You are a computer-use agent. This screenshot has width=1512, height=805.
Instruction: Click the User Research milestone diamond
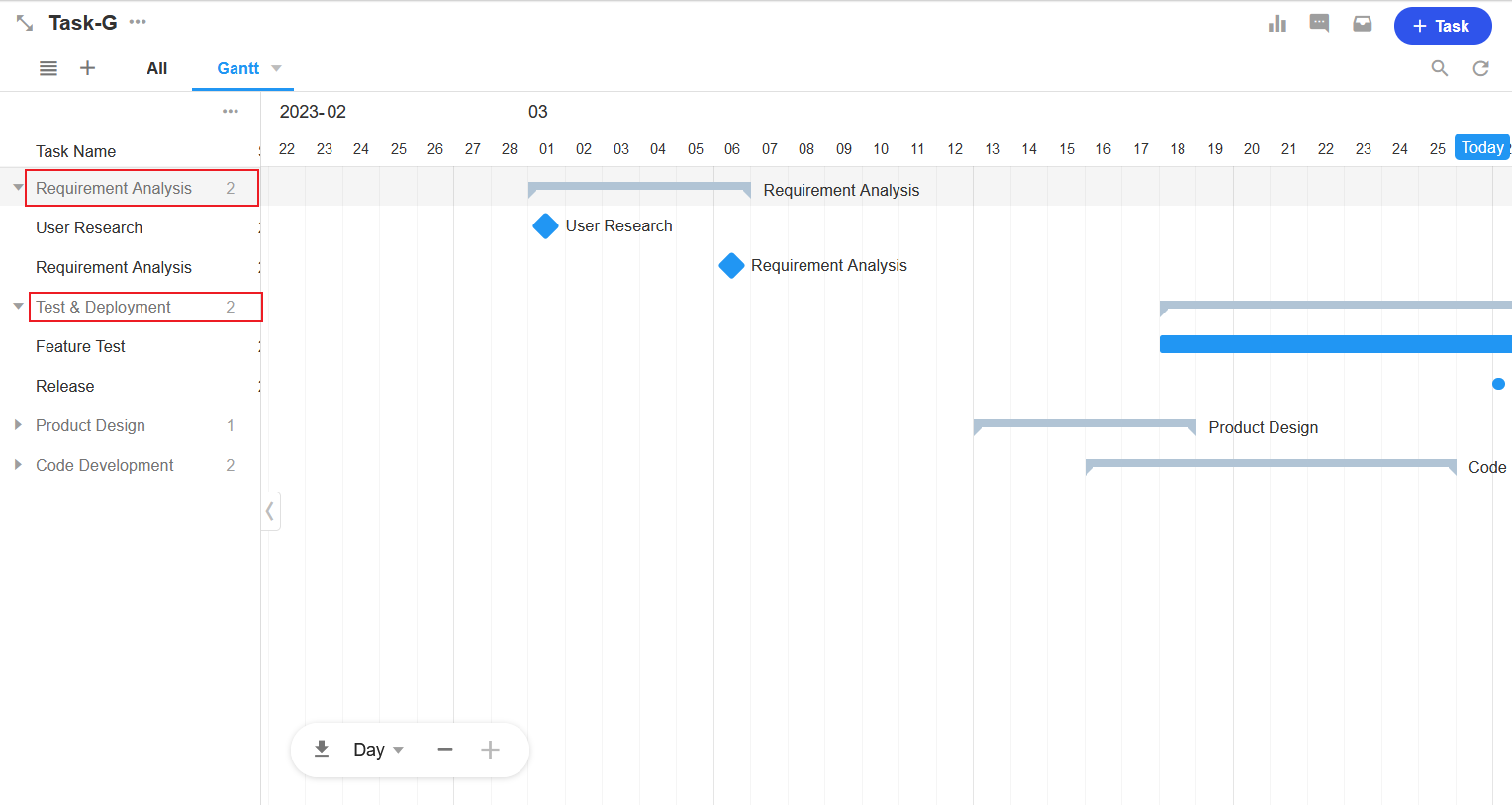click(545, 226)
